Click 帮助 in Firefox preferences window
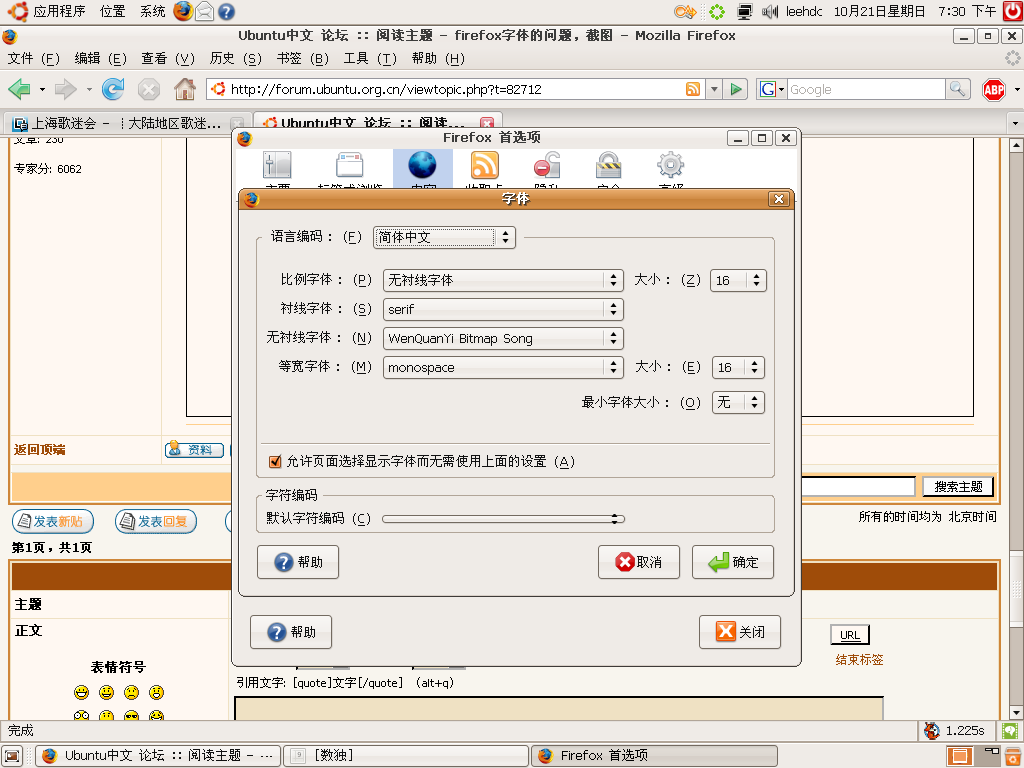Image resolution: width=1024 pixels, height=768 pixels. tap(291, 632)
